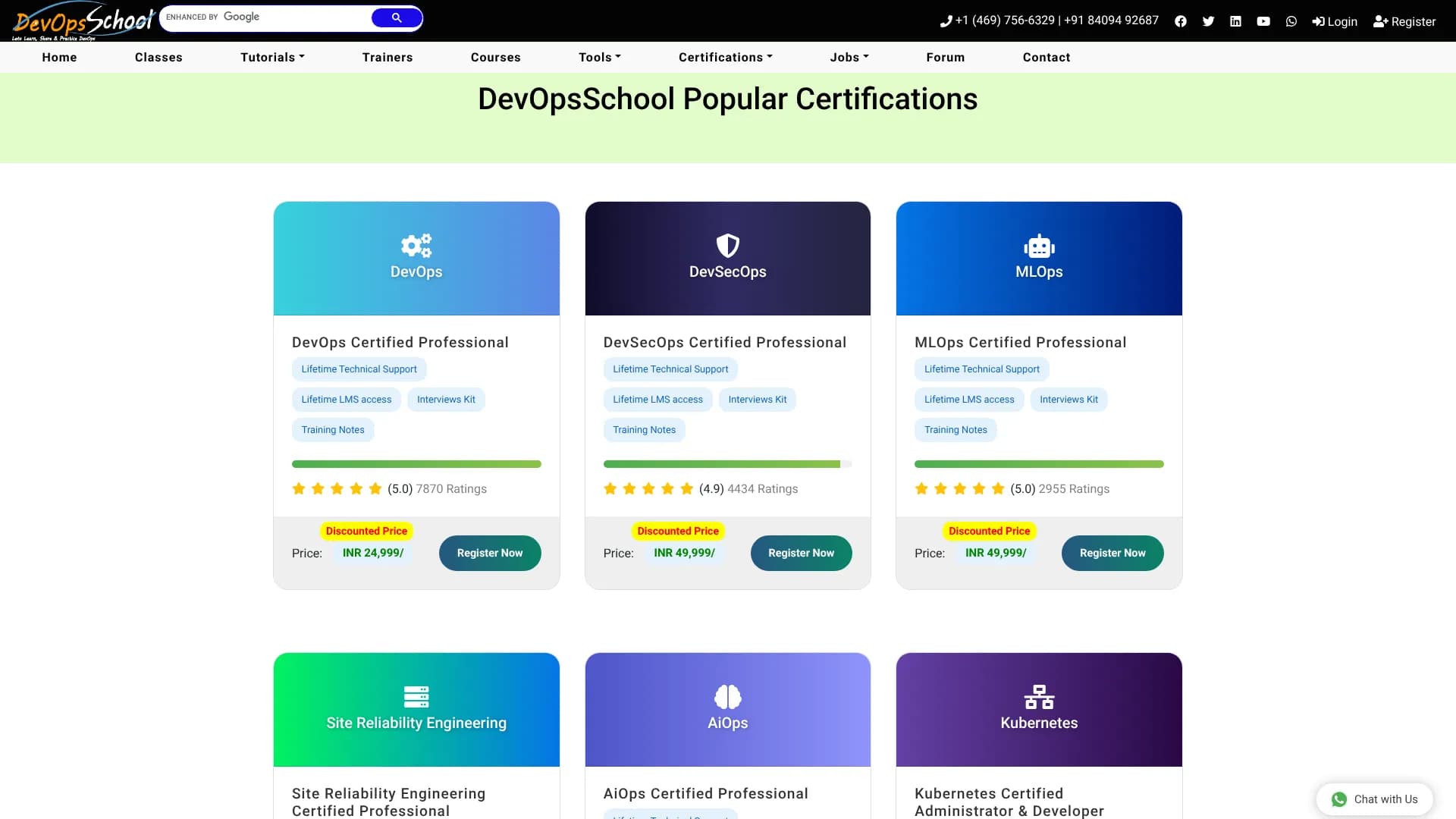Expand the Tutorials dropdown menu
This screenshot has width=1456, height=819.
[272, 57]
